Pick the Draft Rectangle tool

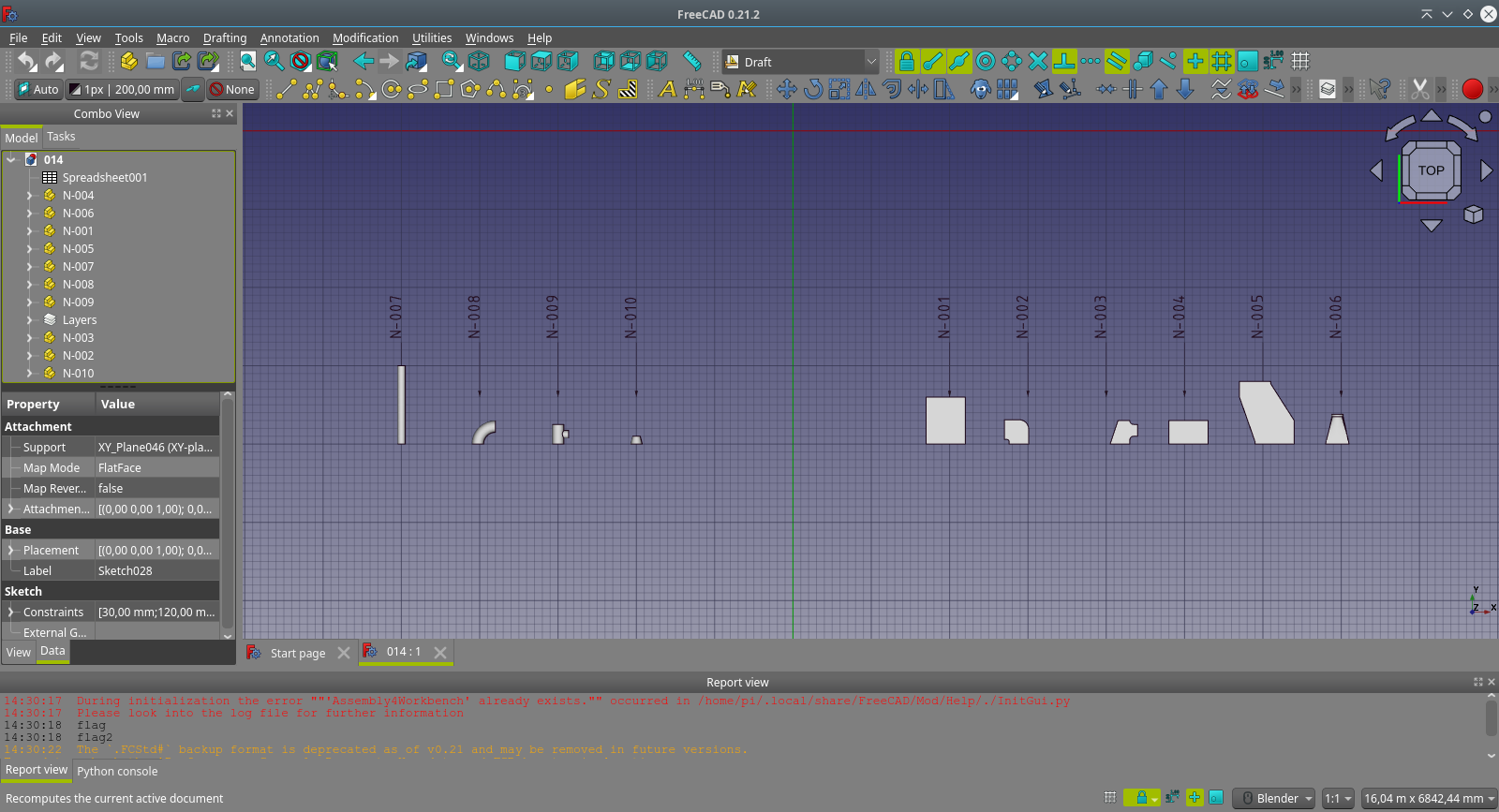[x=444, y=90]
